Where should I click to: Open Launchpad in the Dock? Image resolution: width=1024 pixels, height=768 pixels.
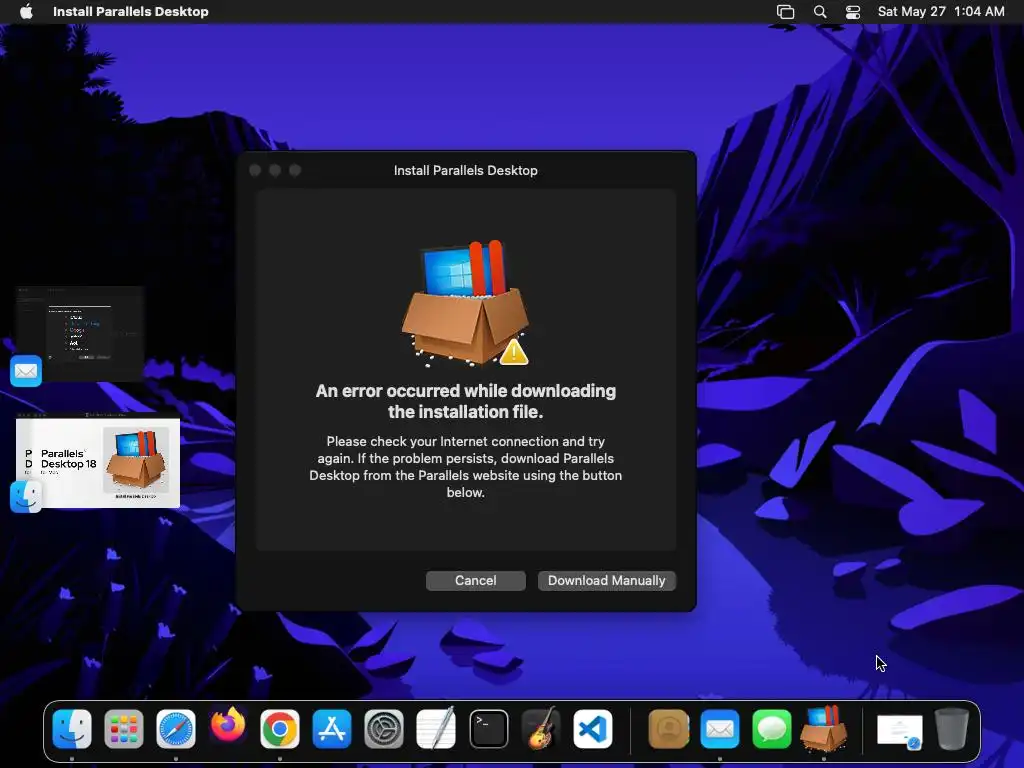coord(123,729)
